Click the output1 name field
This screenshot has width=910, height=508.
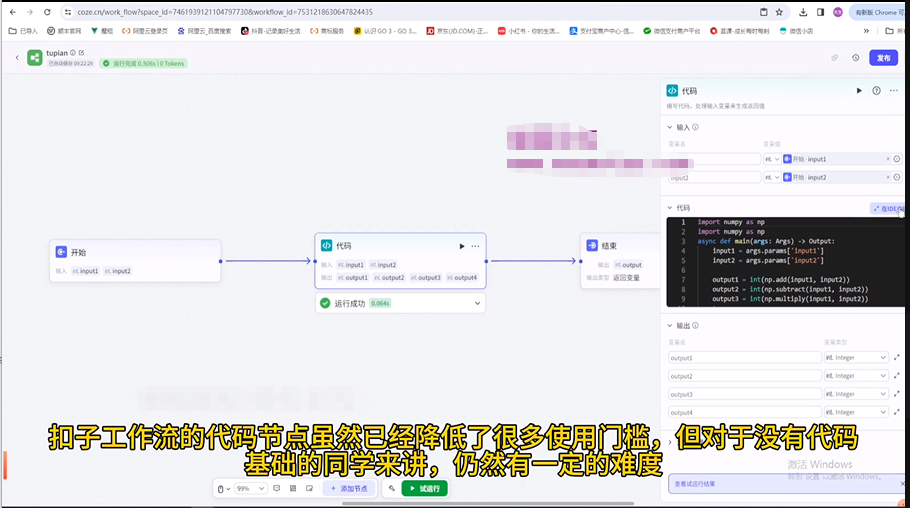[x=745, y=358]
